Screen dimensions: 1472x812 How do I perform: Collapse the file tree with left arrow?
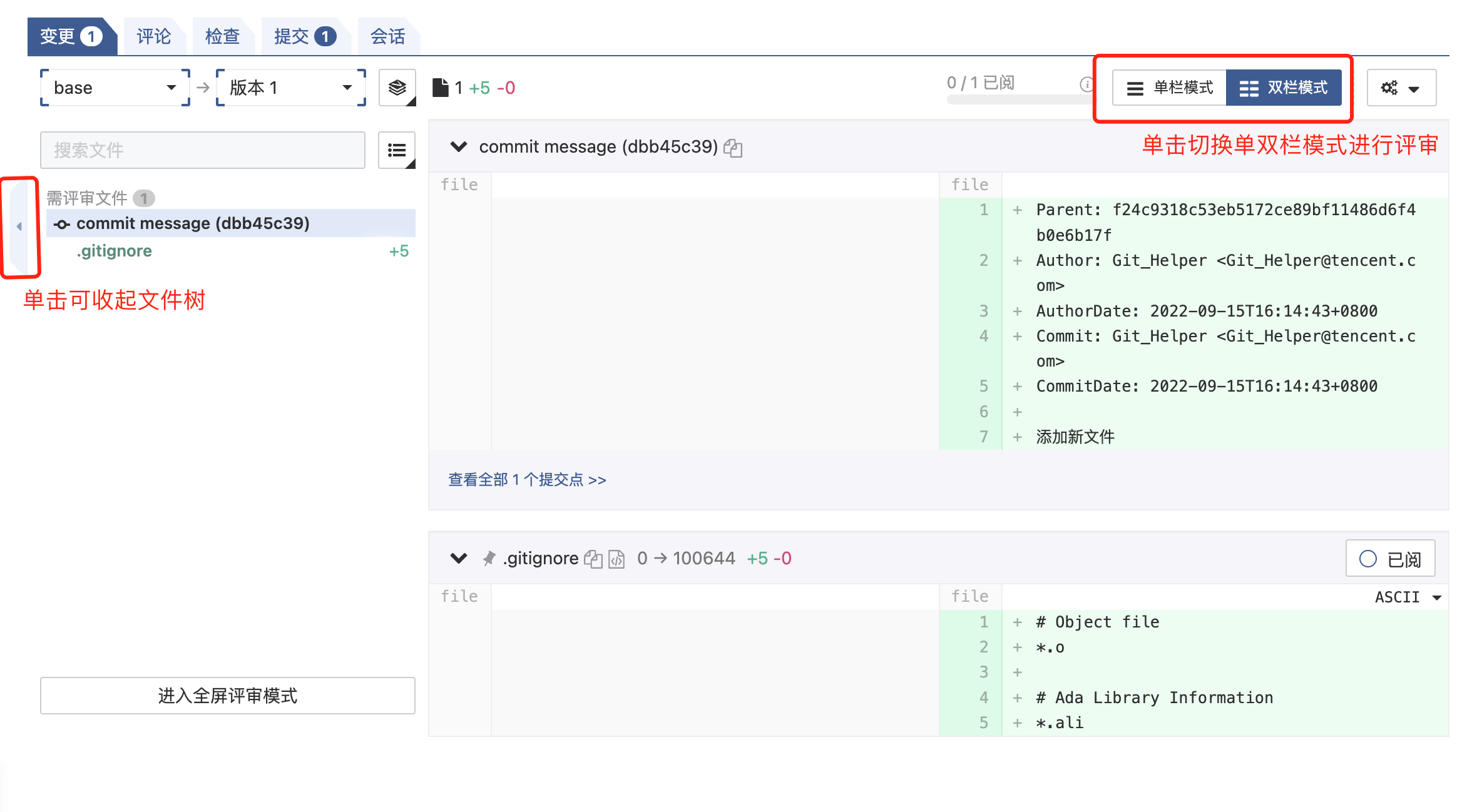tap(19, 226)
